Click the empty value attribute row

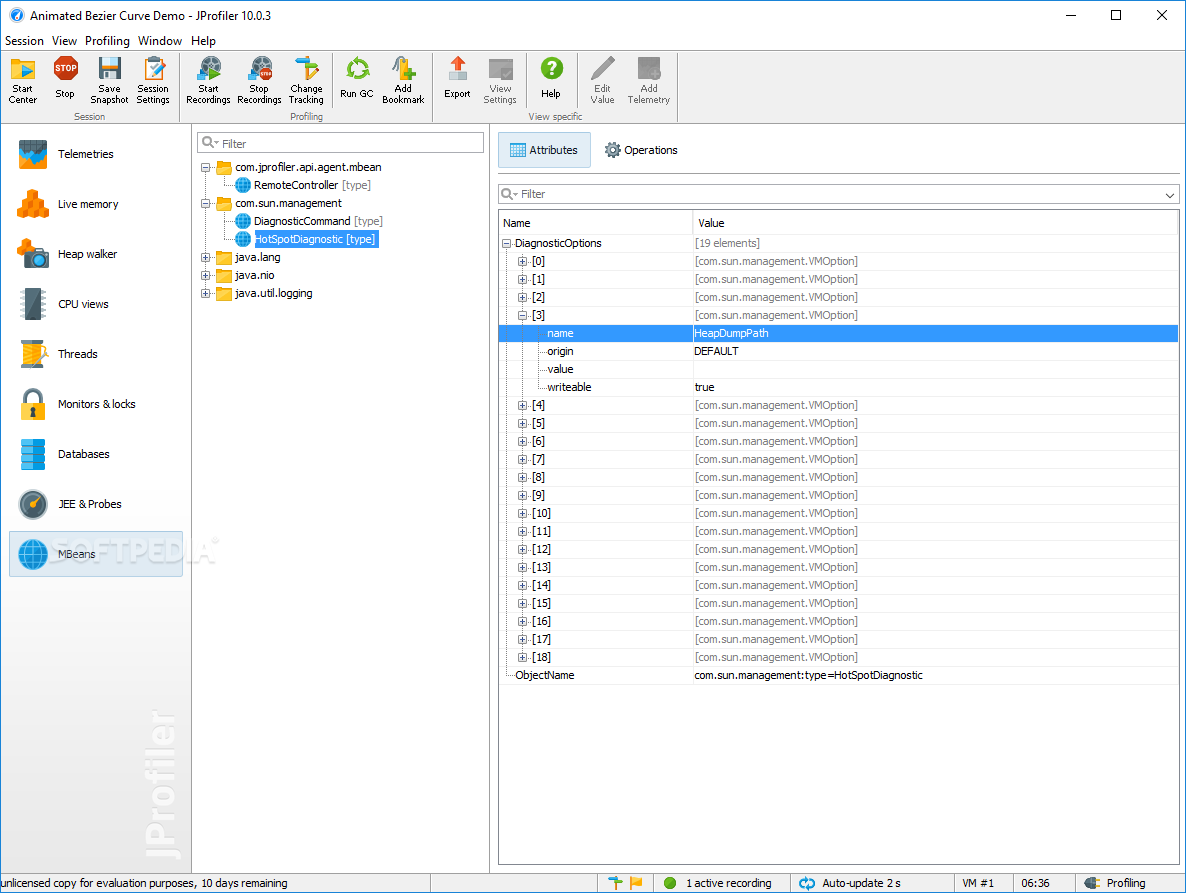click(x=838, y=370)
